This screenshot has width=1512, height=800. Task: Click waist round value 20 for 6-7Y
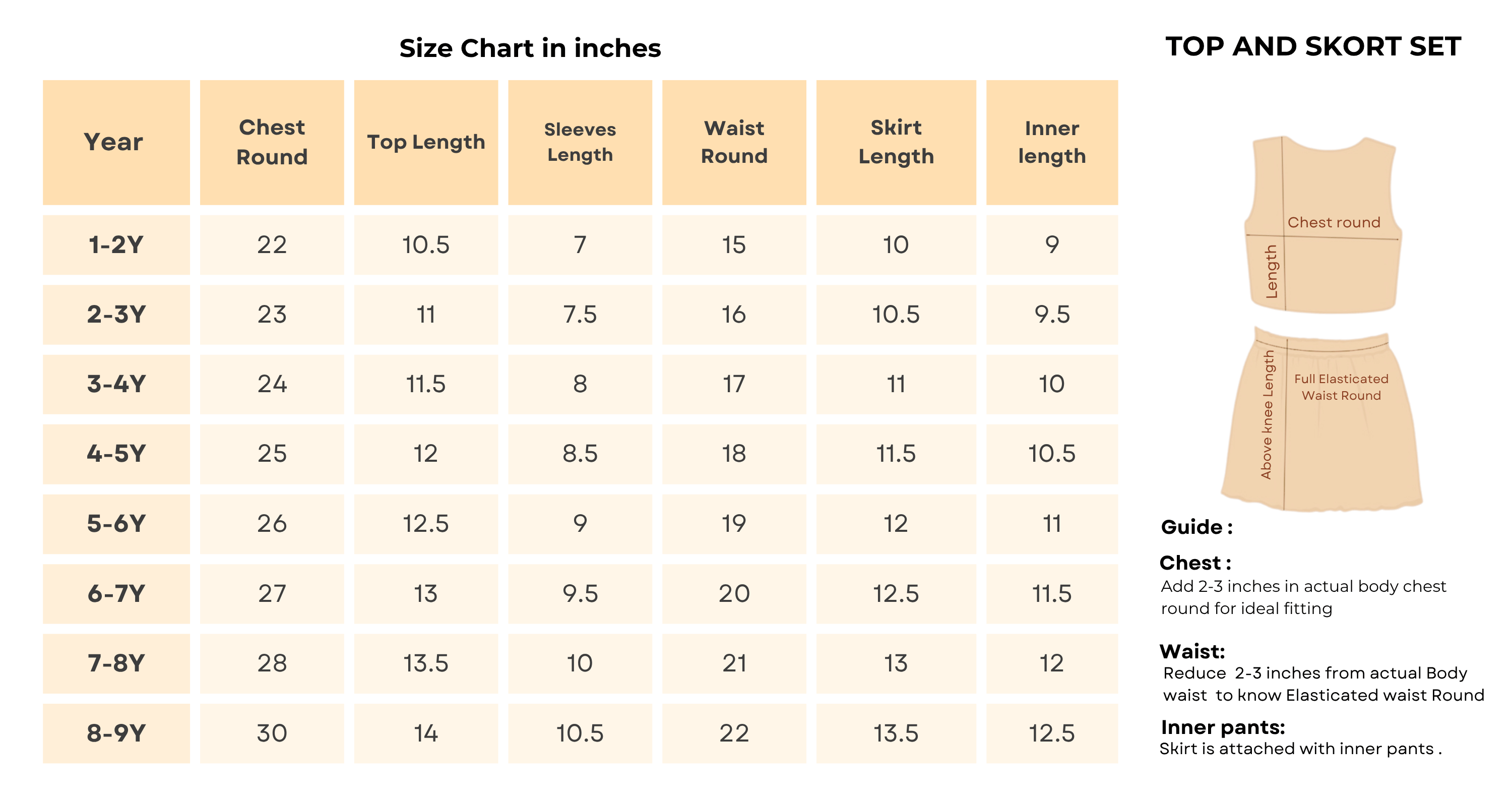click(x=734, y=593)
